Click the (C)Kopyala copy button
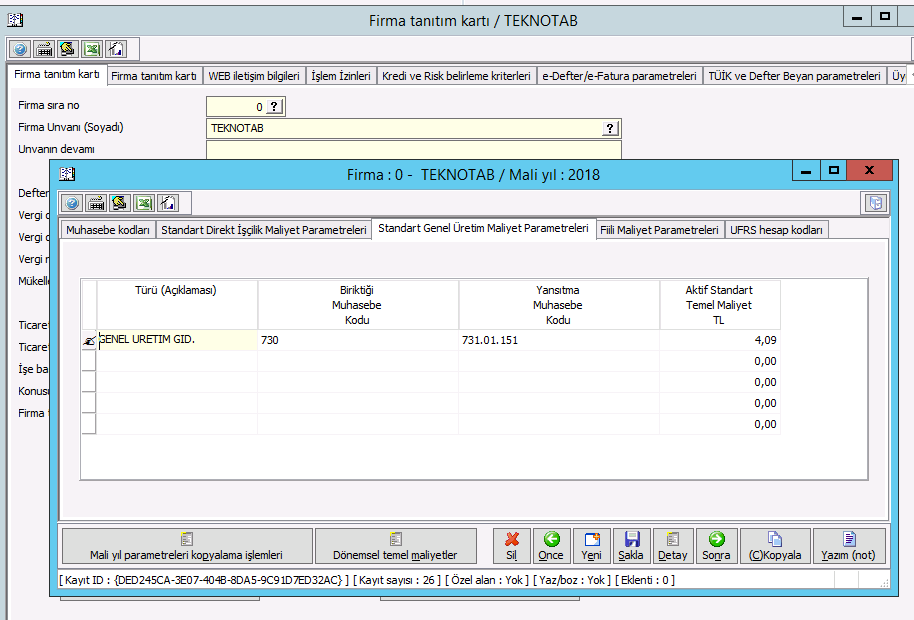 pos(774,546)
